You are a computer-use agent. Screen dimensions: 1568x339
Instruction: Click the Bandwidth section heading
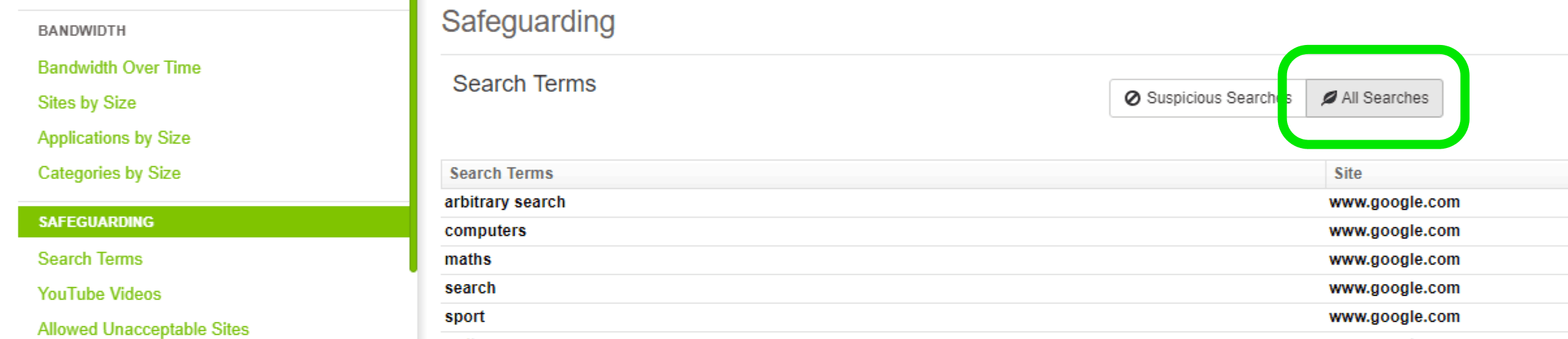82,31
